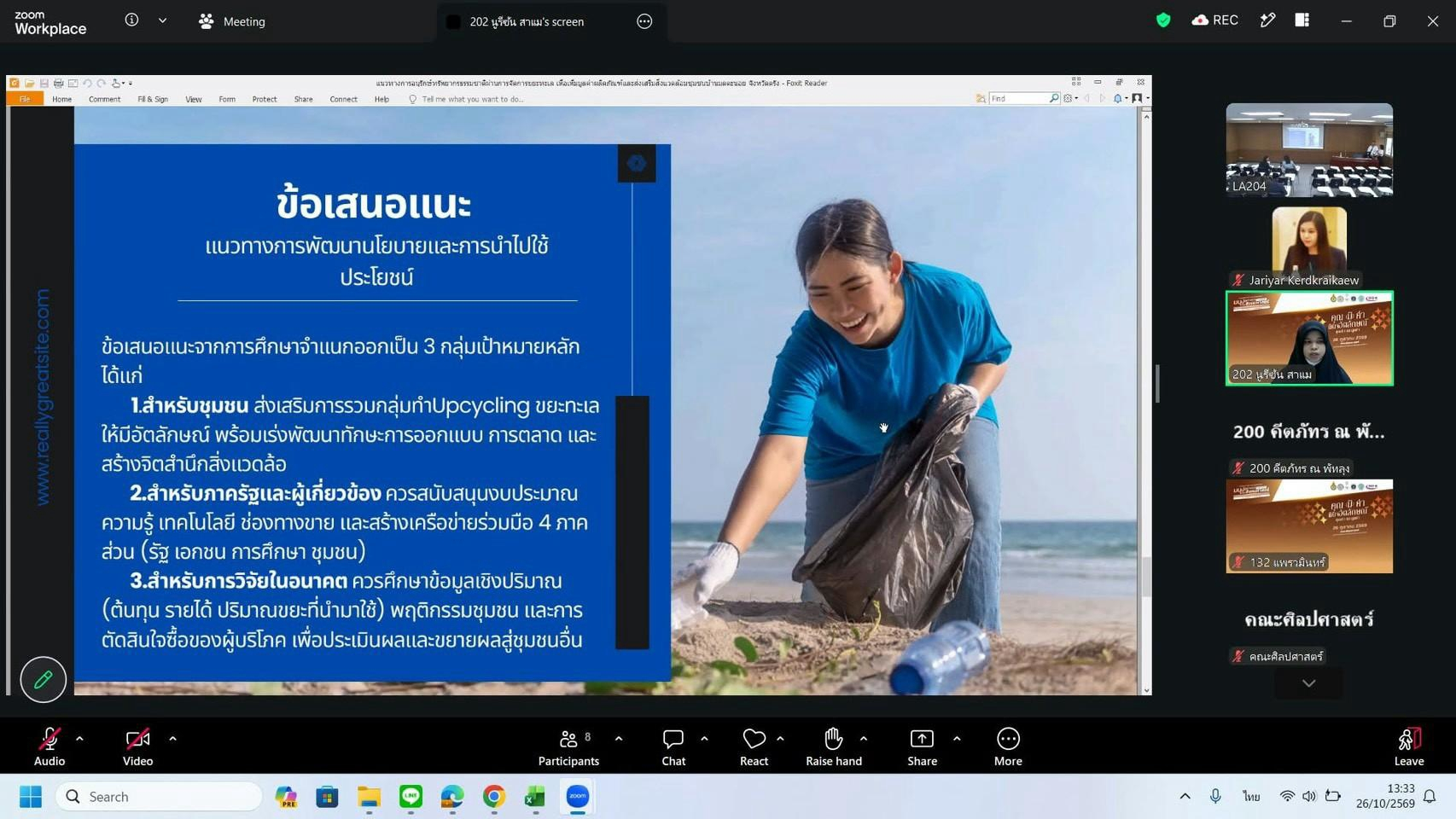1456x819 pixels.
Task: Open the React emoji menu
Action: tap(754, 746)
